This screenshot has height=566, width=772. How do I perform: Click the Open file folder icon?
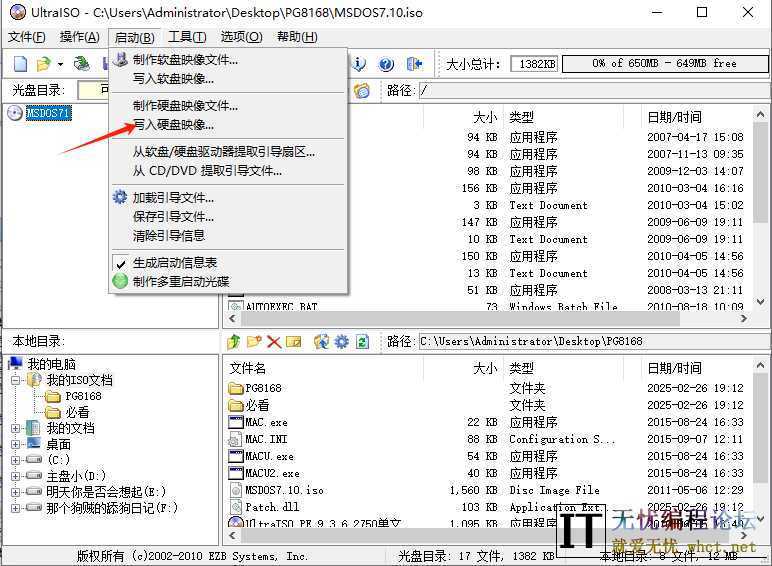pyautogui.click(x=43, y=64)
